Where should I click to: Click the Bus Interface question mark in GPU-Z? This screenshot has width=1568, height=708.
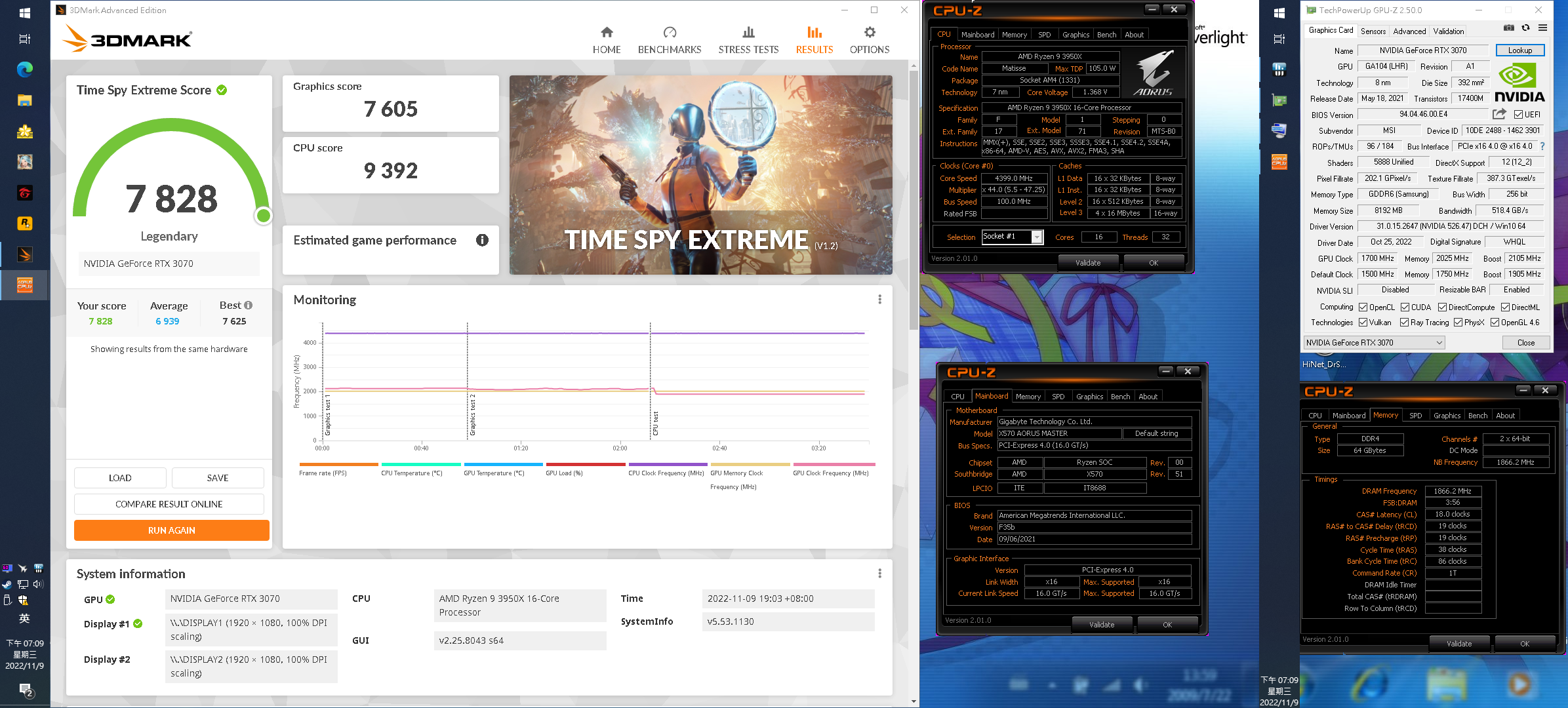pos(1542,146)
